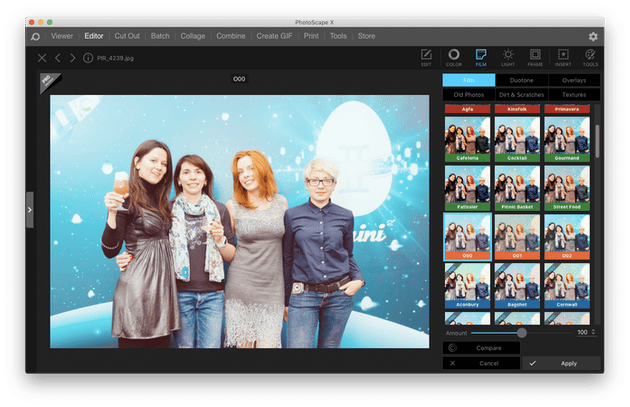Open the Tools top menu tab

coord(338,36)
